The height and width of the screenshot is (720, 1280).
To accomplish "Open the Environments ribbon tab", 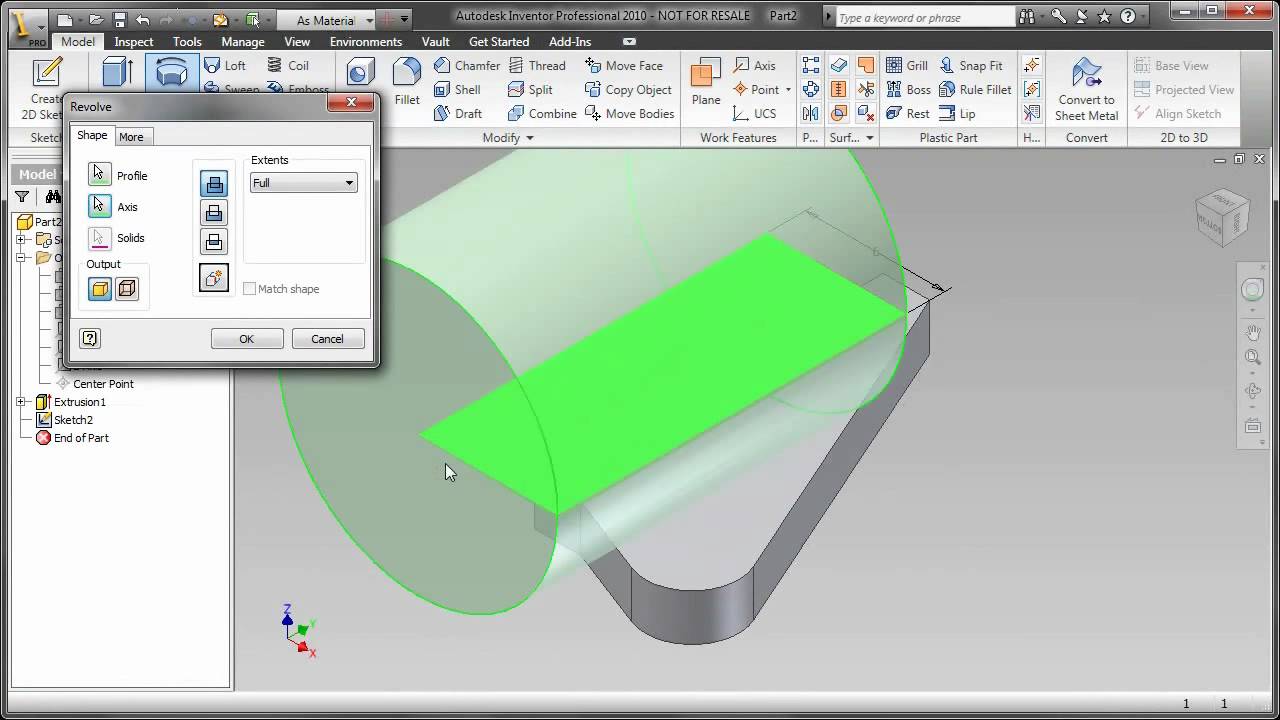I will click(366, 42).
